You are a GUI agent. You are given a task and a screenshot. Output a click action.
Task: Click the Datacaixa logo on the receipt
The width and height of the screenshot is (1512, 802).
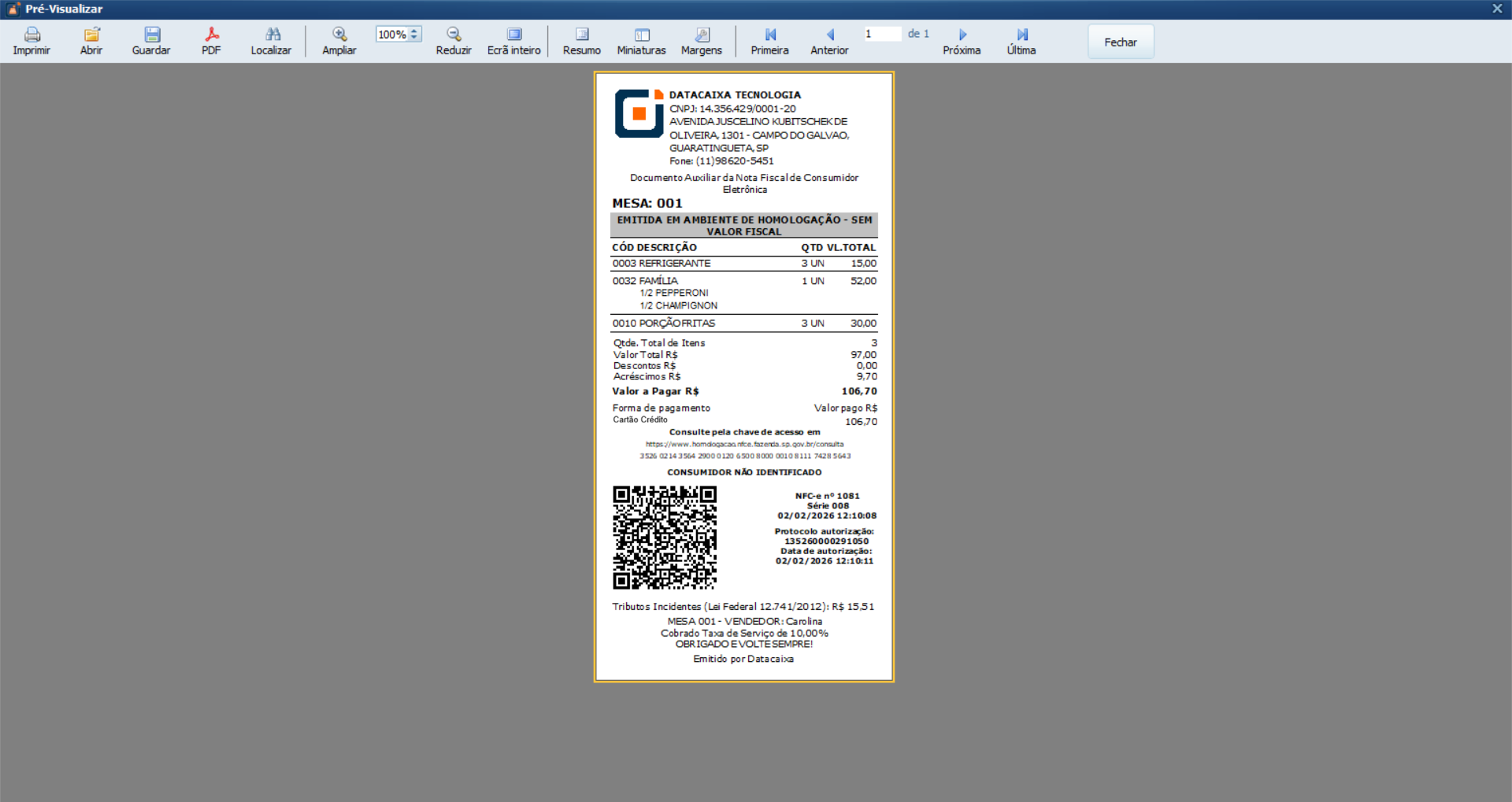click(639, 113)
